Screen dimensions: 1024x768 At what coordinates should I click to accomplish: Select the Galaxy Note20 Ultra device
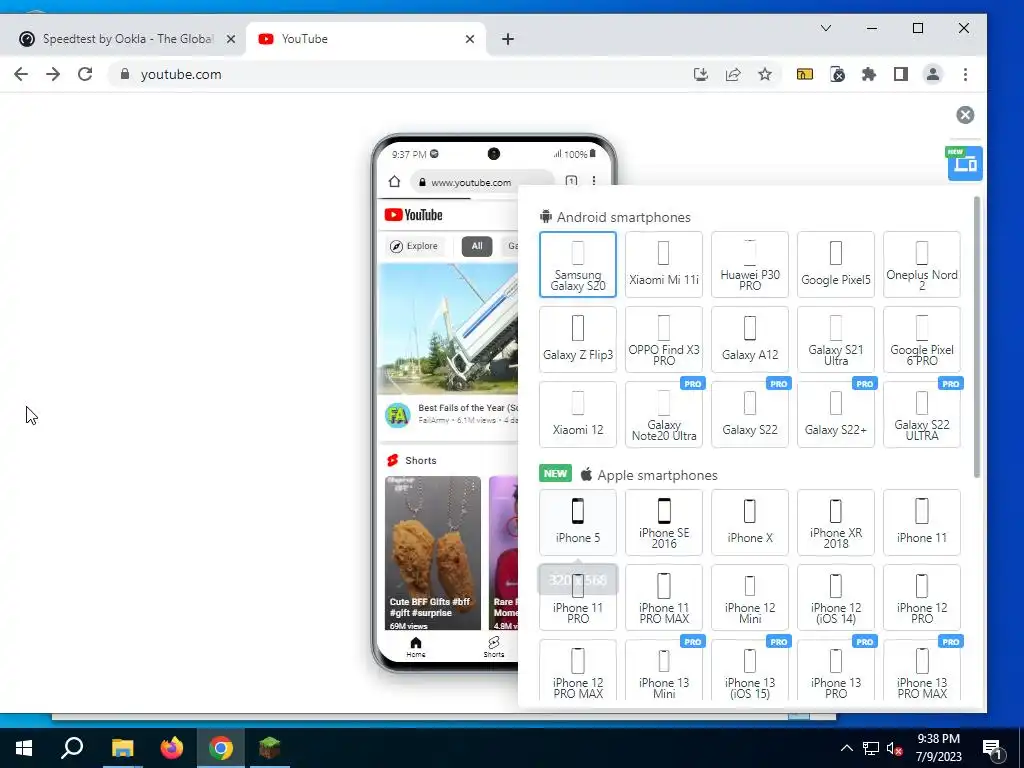pos(664,415)
